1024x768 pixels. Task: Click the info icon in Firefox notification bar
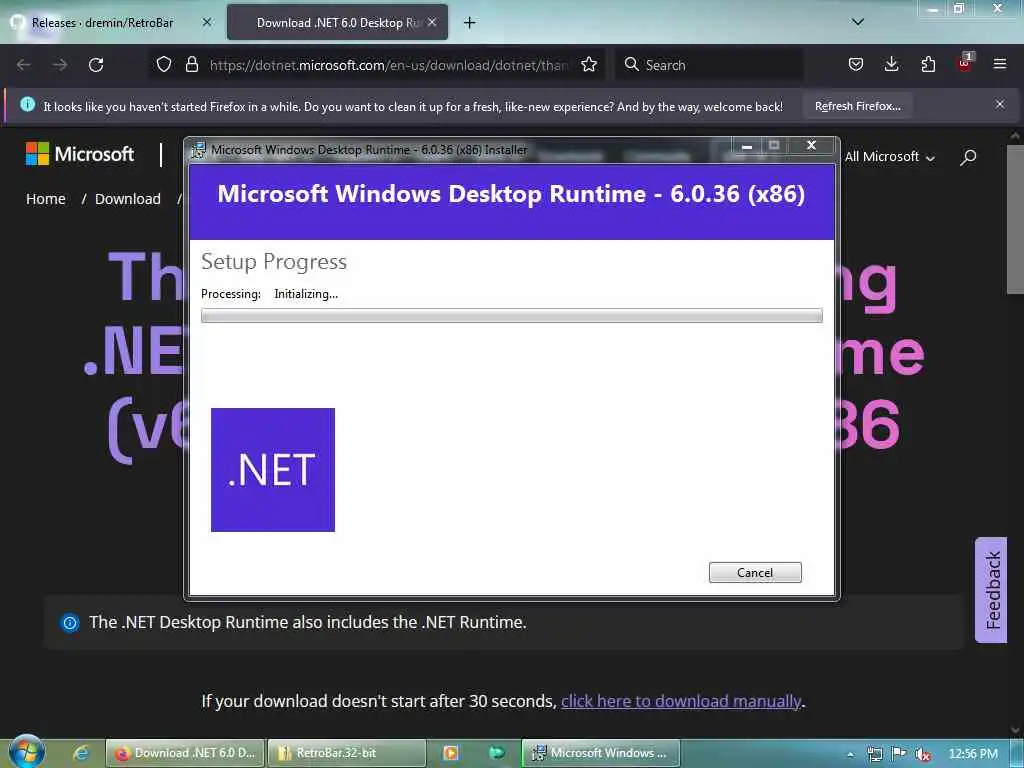[x=27, y=104]
